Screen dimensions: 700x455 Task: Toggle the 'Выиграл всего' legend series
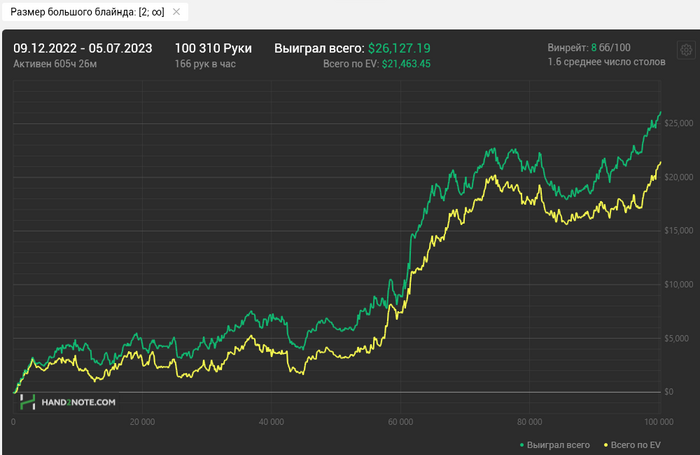(554, 445)
